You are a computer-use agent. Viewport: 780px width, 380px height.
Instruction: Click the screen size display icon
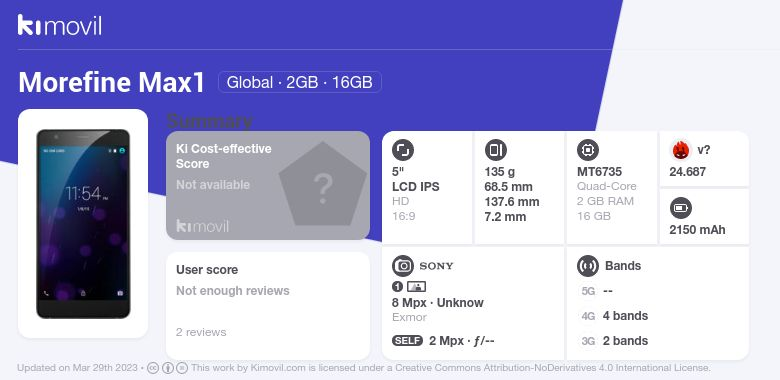[403, 150]
